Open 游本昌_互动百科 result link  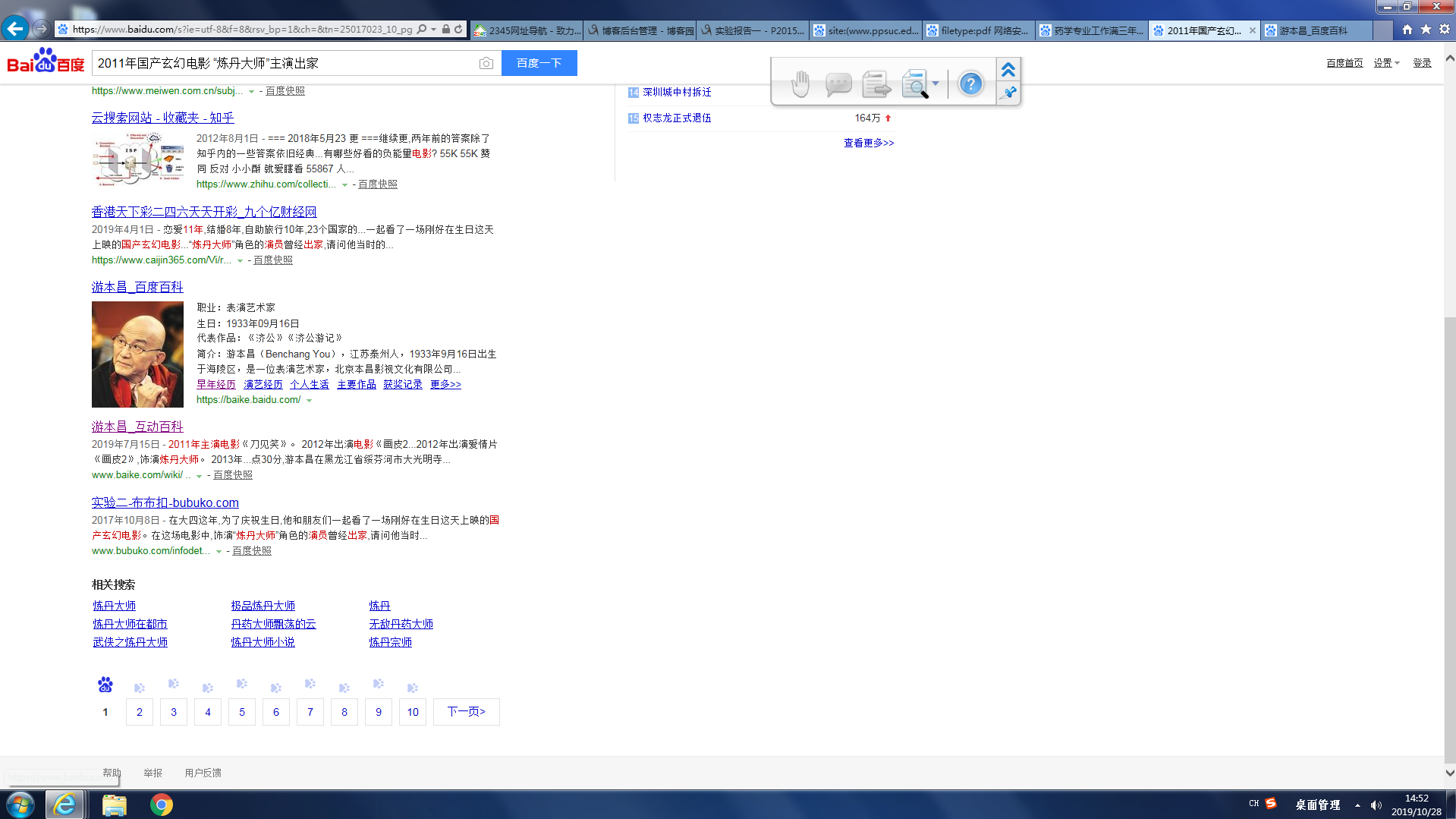[137, 427]
